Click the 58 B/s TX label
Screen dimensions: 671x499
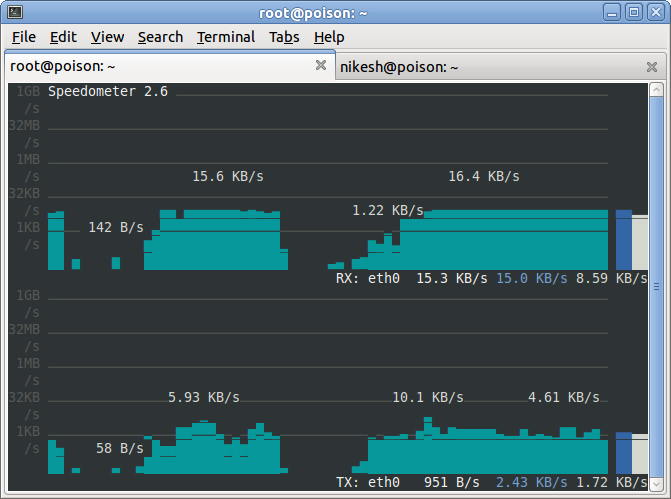pos(120,449)
